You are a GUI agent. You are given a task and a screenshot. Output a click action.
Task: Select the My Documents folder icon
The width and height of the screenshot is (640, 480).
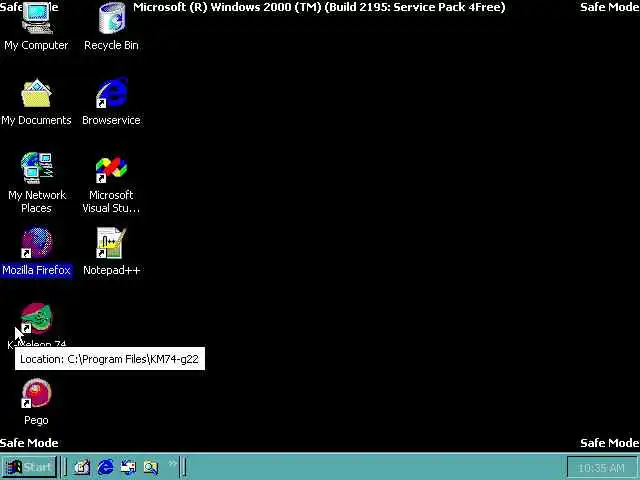tap(37, 93)
